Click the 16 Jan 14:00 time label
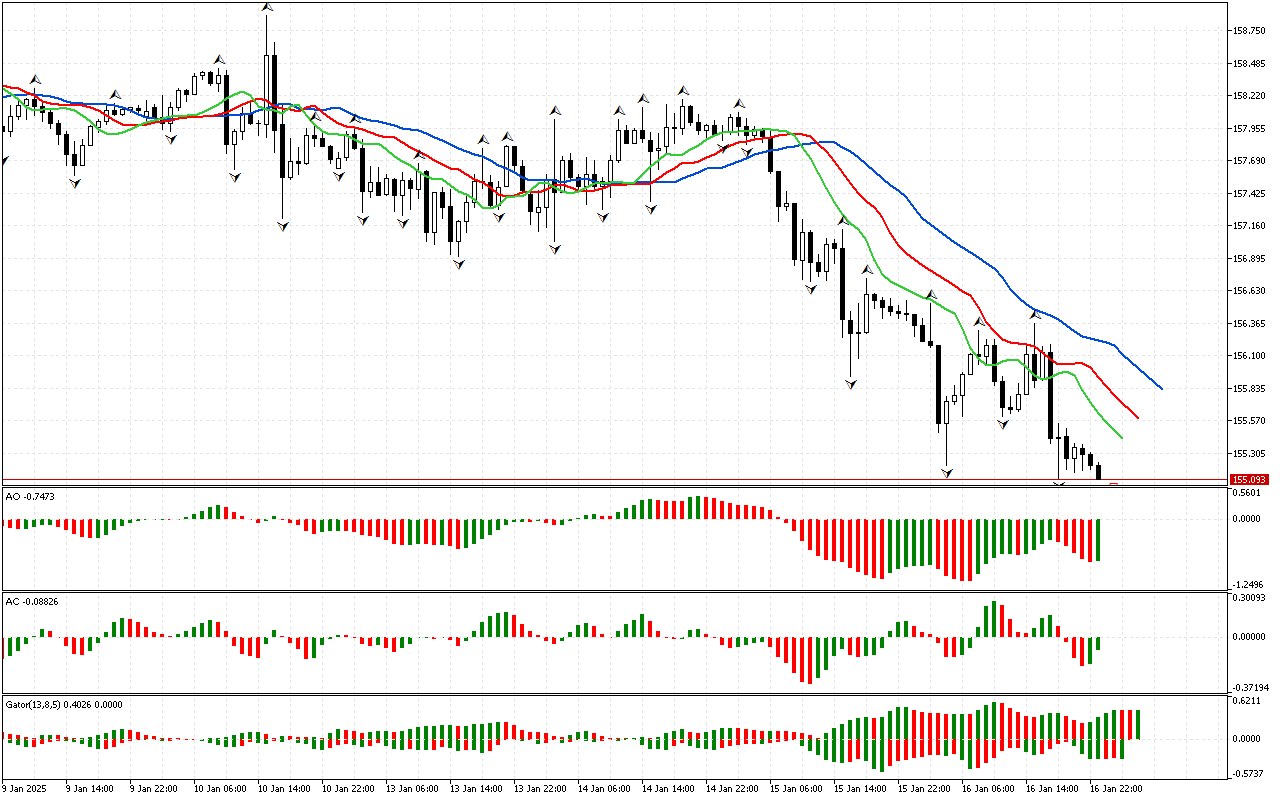The width and height of the screenshot is (1280, 800). click(x=1051, y=788)
